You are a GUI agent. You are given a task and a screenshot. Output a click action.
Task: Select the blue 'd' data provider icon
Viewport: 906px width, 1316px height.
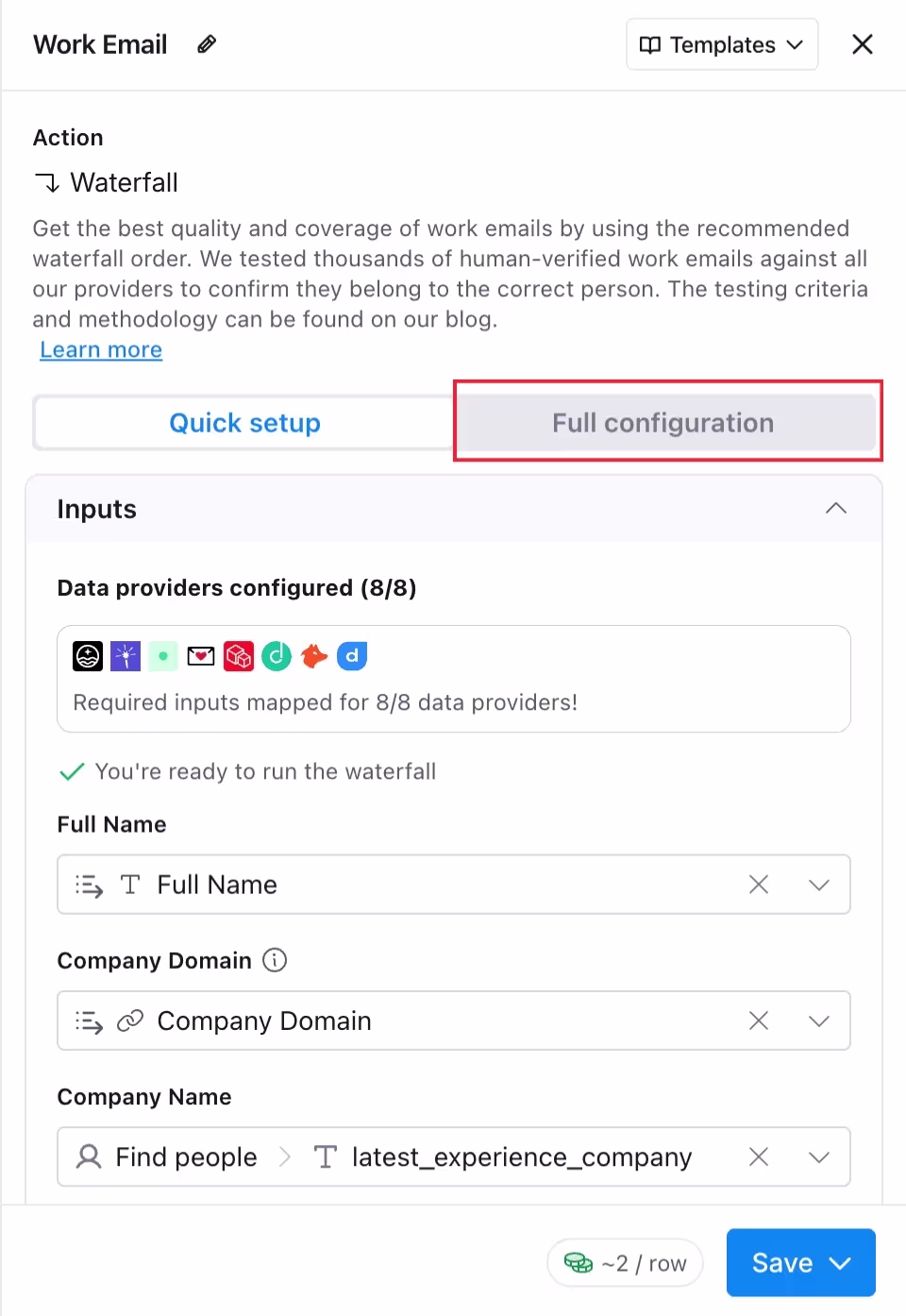(x=352, y=655)
